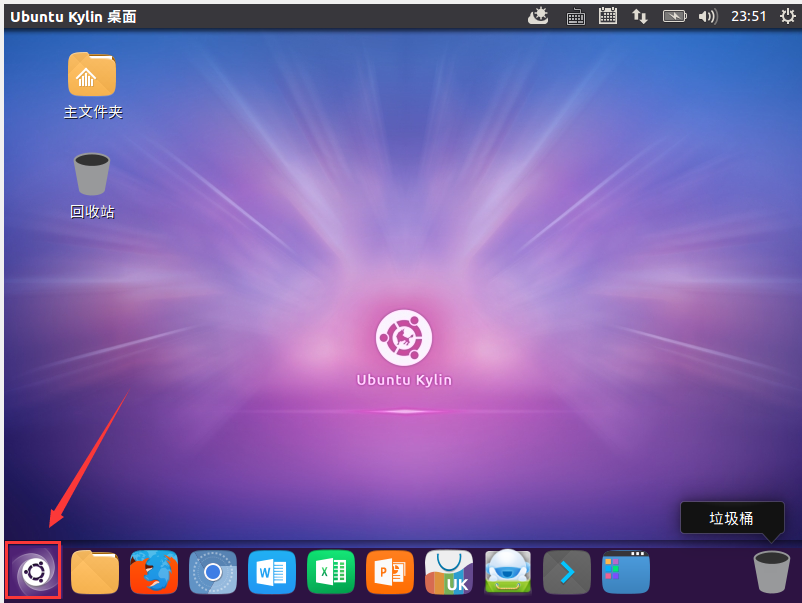Open WPS Presentation from the dock
Screen dimensions: 802x603
390,572
